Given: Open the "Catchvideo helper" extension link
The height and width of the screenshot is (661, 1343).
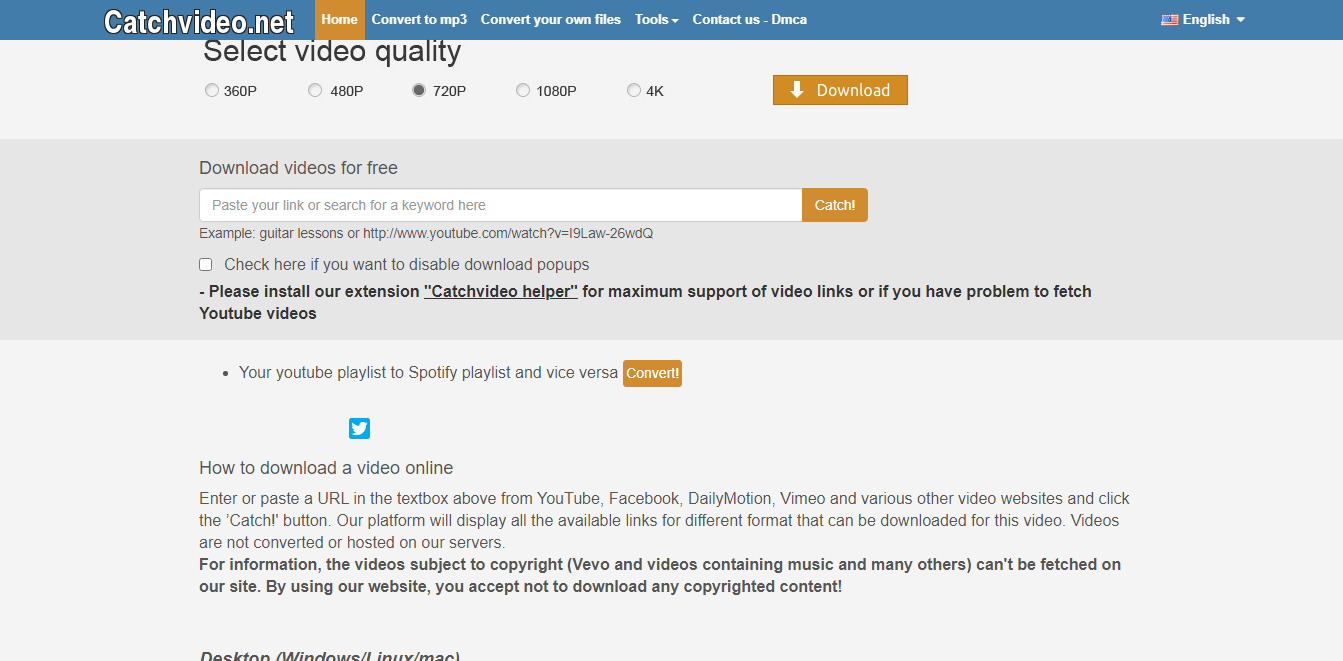Looking at the screenshot, I should 501,292.
